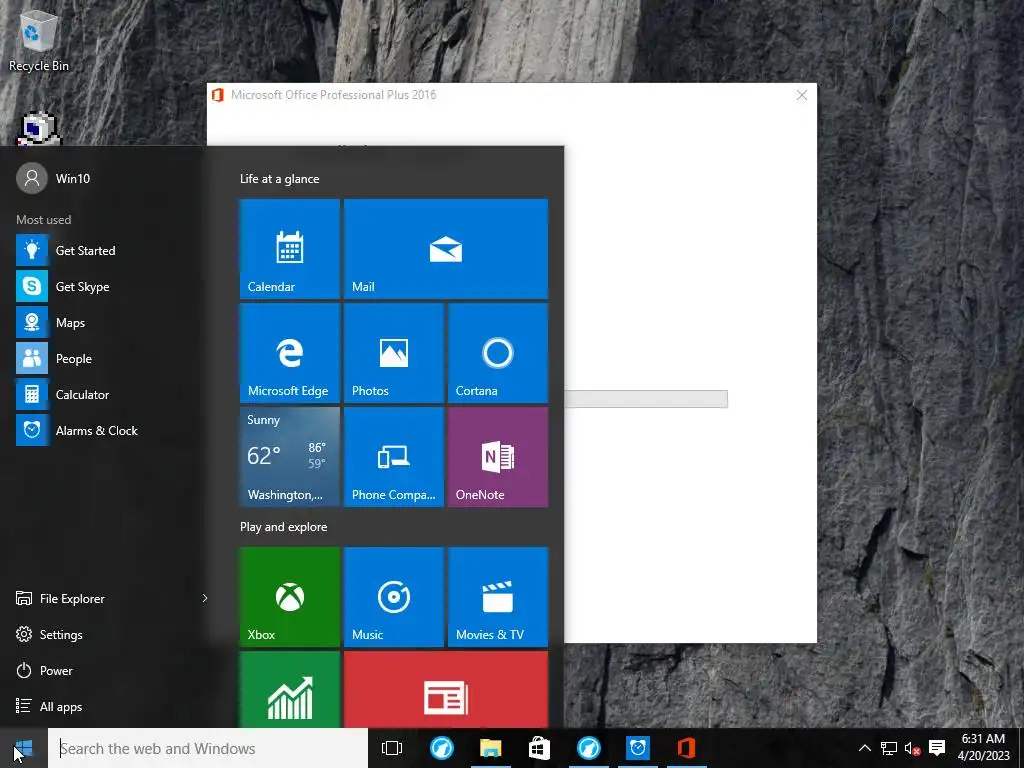The height and width of the screenshot is (768, 1024).
Task: Open the Phone Companion tile
Action: 394,456
